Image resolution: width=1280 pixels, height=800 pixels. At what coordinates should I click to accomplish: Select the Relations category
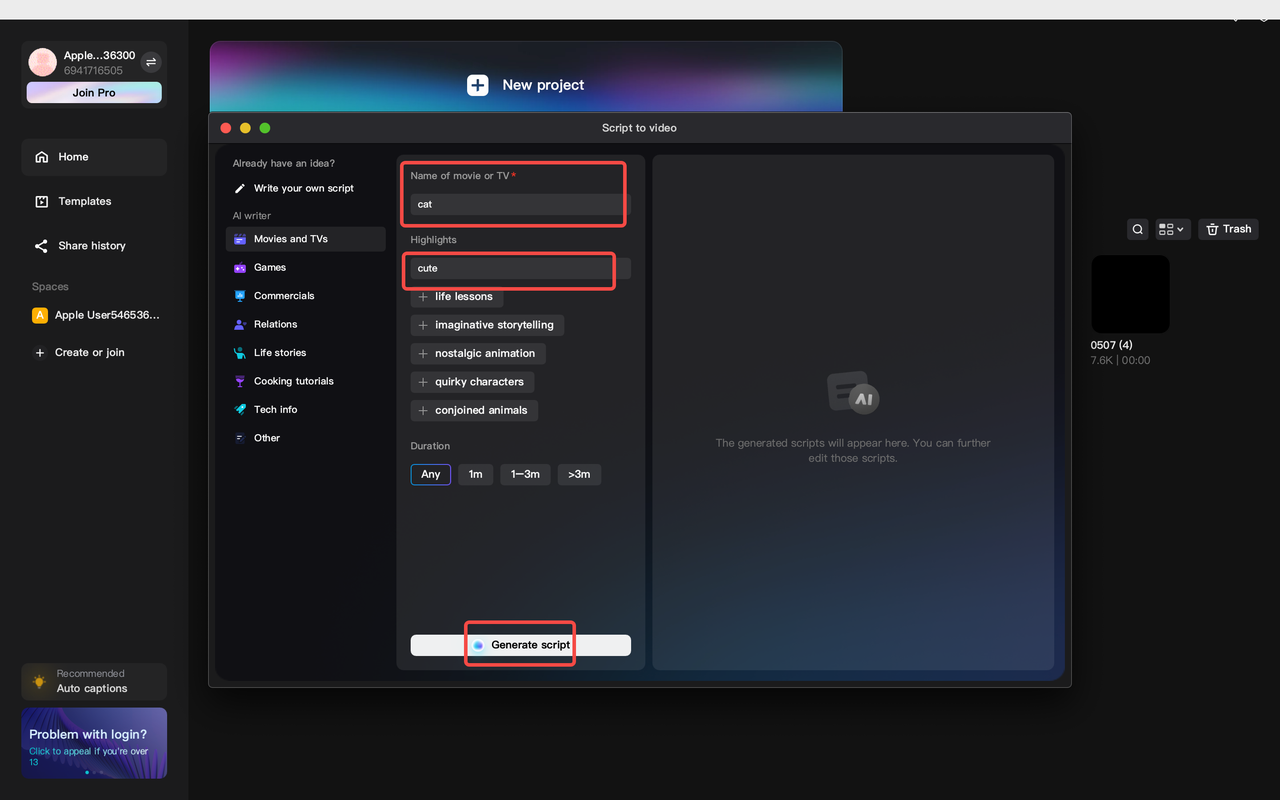275,324
